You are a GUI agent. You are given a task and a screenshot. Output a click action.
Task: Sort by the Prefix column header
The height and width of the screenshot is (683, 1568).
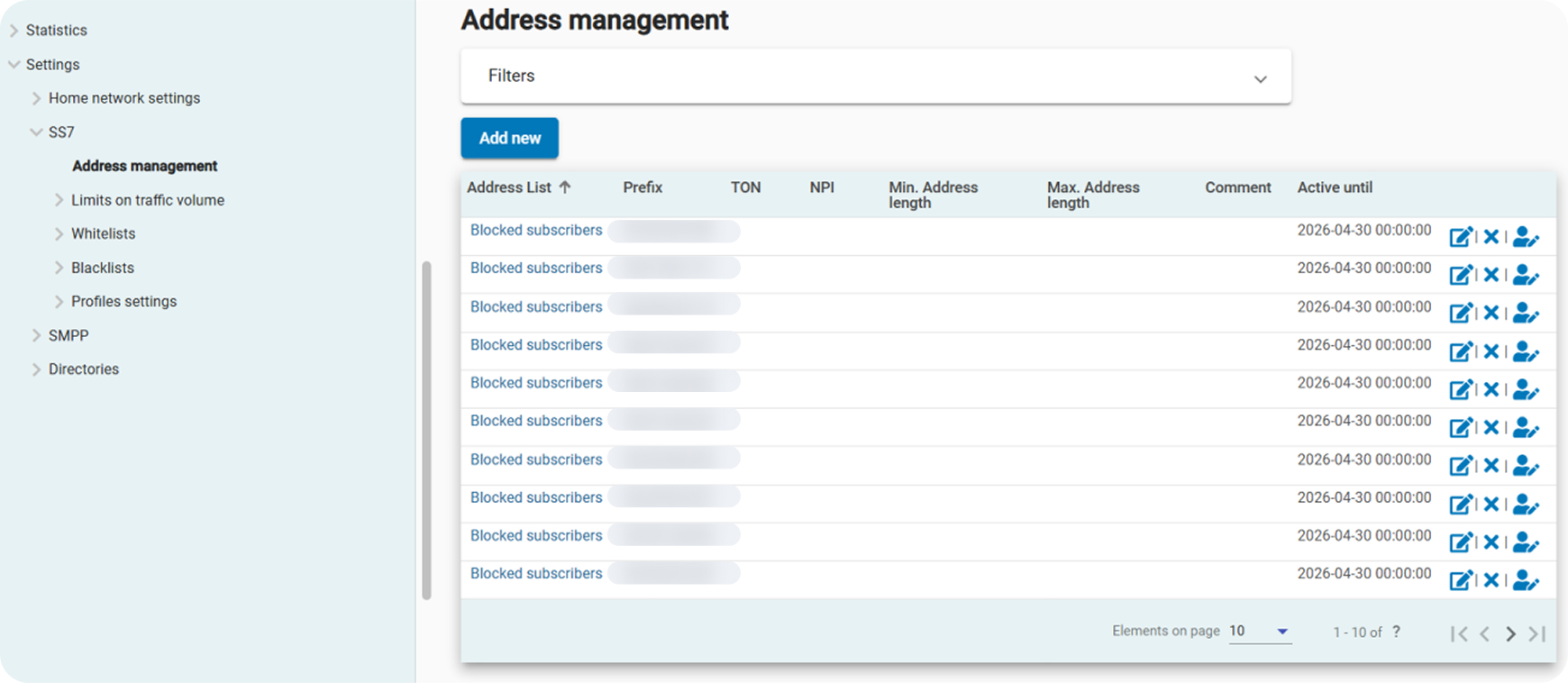[x=643, y=187]
